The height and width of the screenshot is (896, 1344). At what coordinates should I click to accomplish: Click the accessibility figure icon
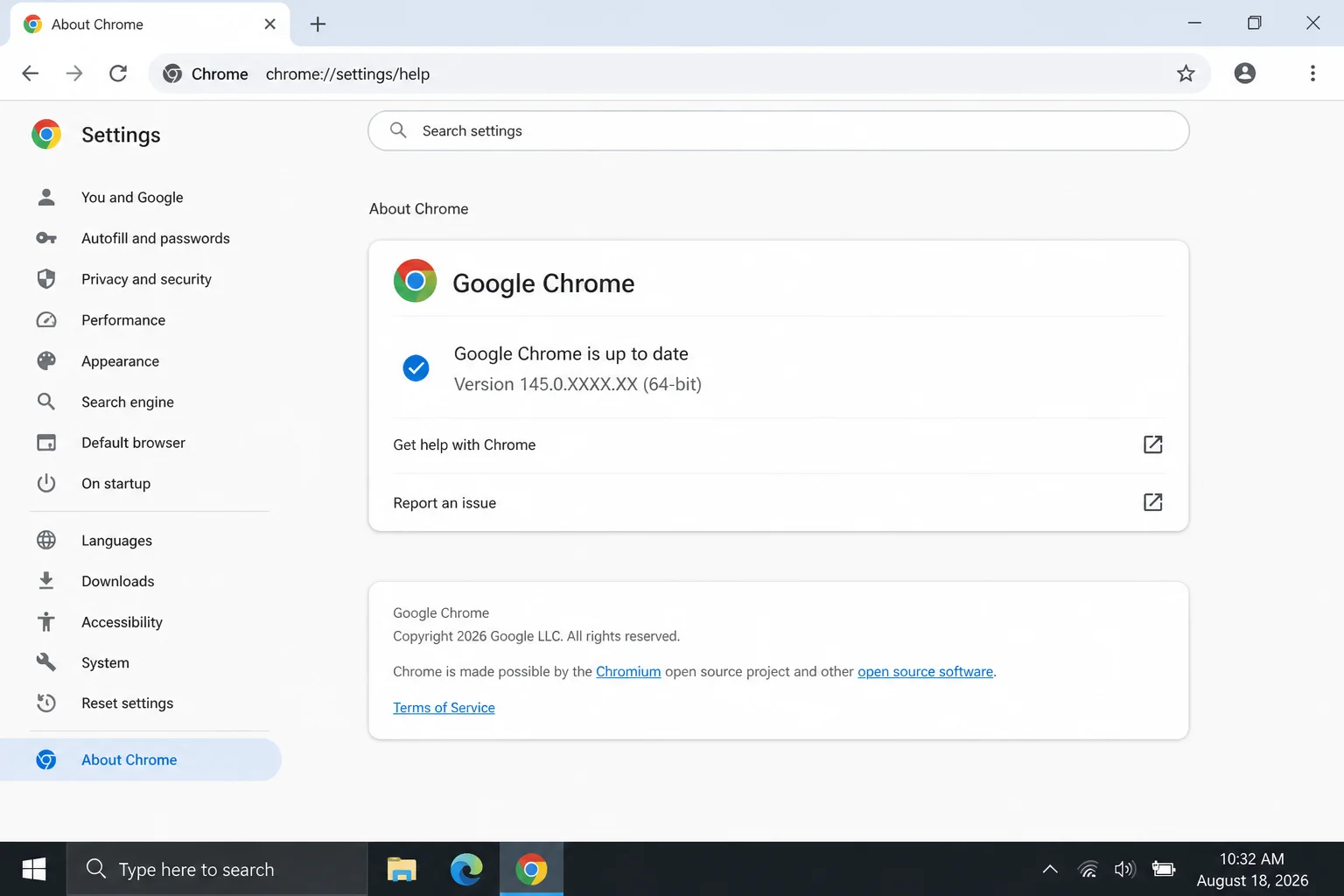click(46, 621)
